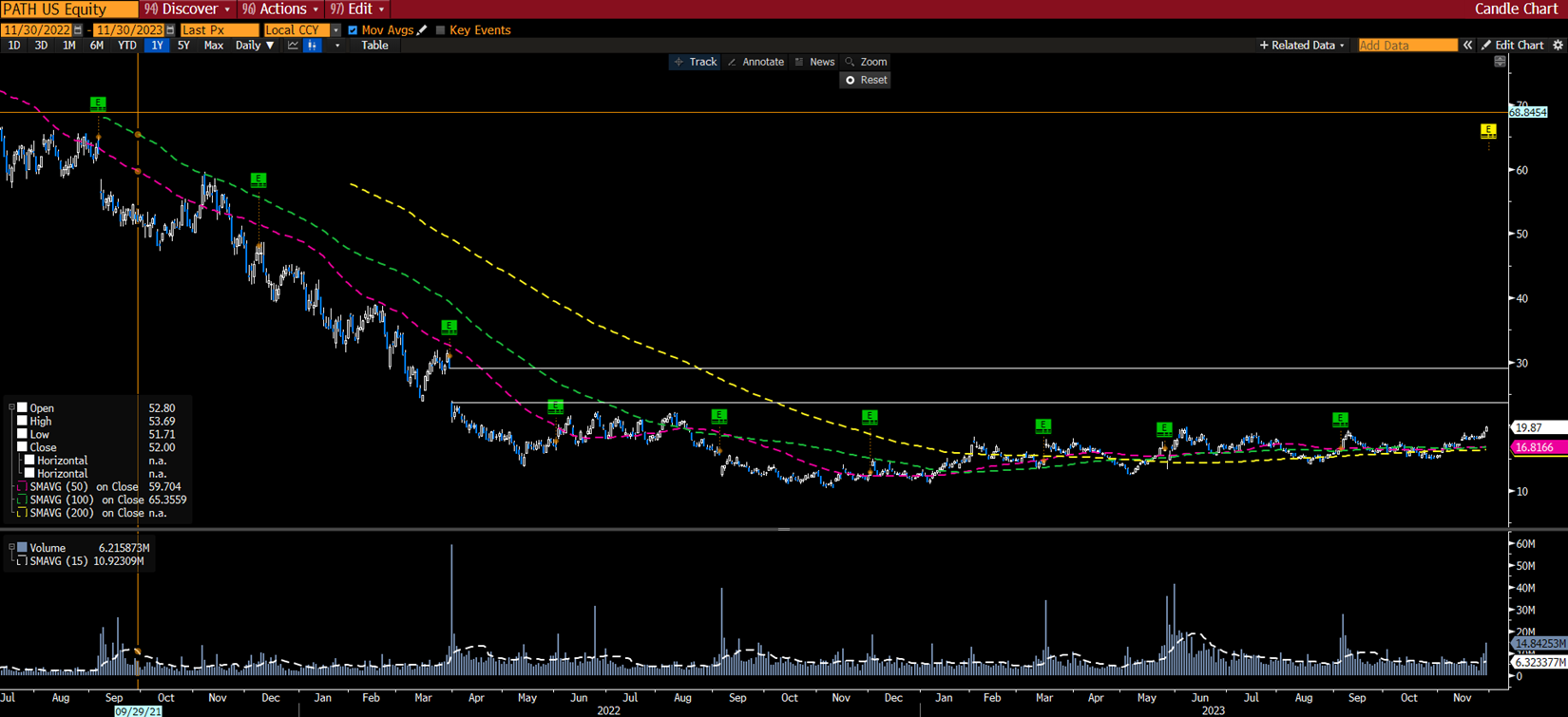Click the 14.84253M volume axis label
The image size is (1568, 717).
[1539, 644]
